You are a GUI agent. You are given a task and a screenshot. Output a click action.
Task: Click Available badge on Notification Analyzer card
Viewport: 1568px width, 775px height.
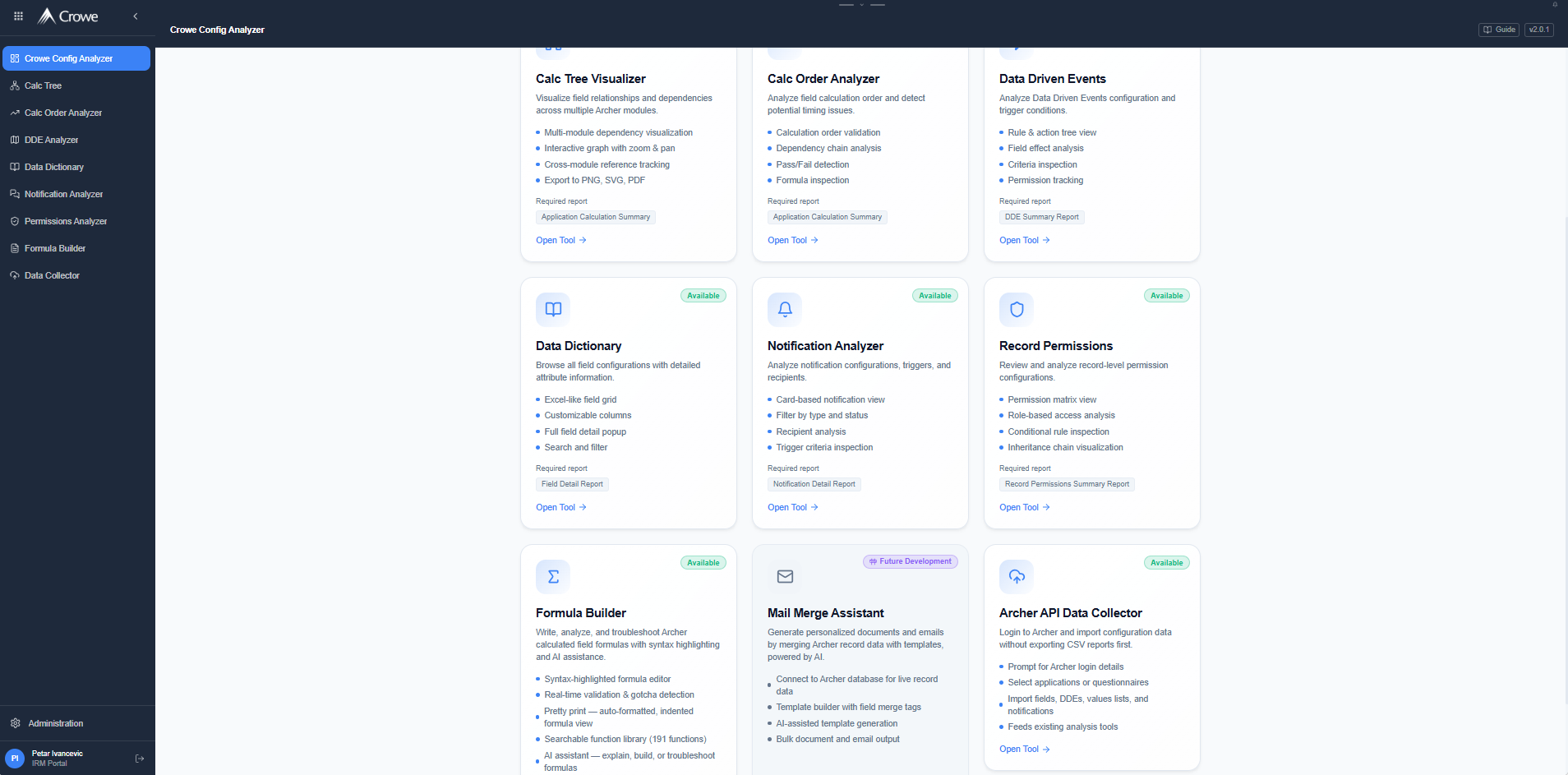(x=935, y=296)
